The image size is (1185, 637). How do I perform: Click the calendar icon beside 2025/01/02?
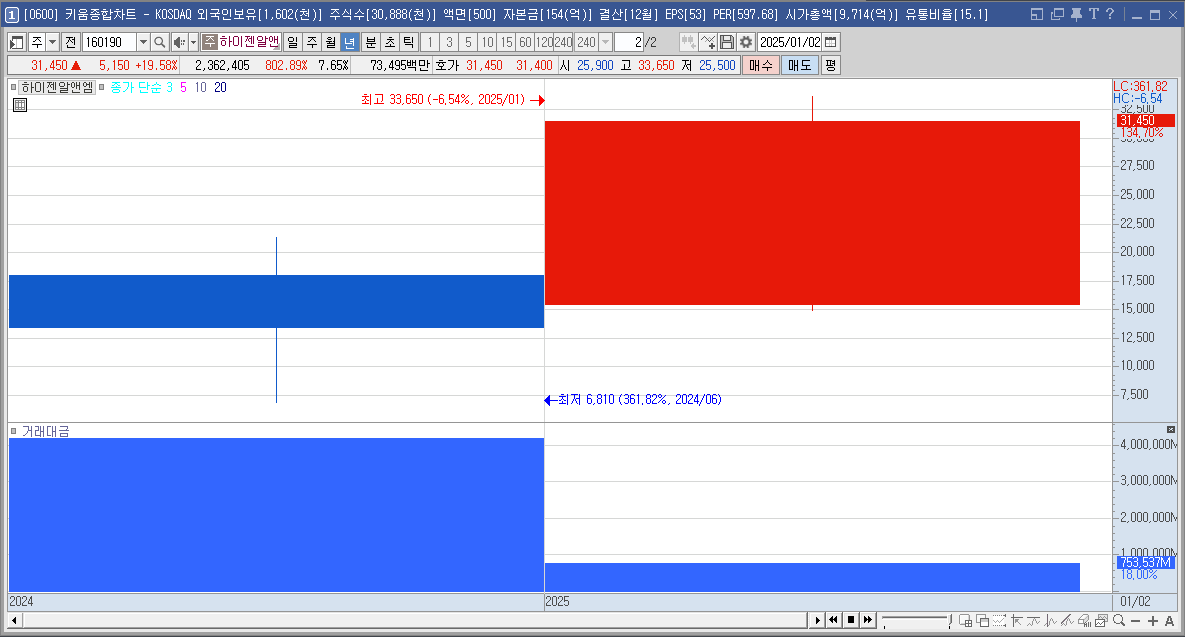[831, 42]
